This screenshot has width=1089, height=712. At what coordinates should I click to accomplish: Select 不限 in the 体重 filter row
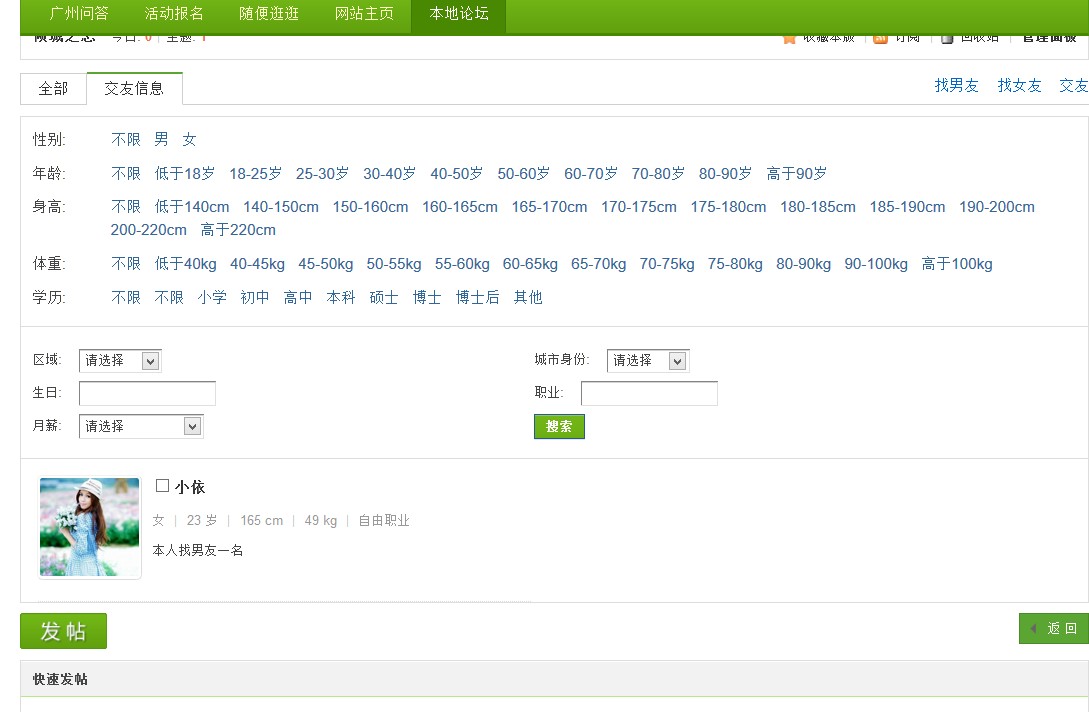pos(126,264)
